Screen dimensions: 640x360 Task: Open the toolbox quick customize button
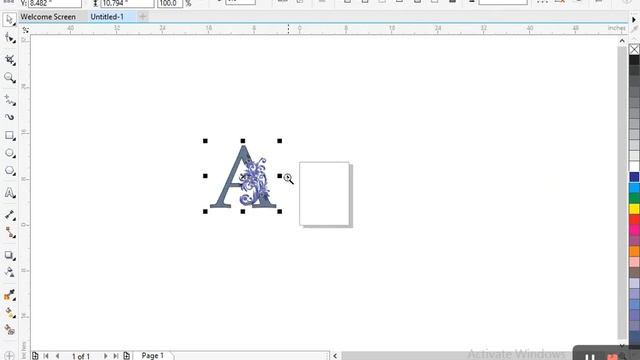(x=9, y=356)
